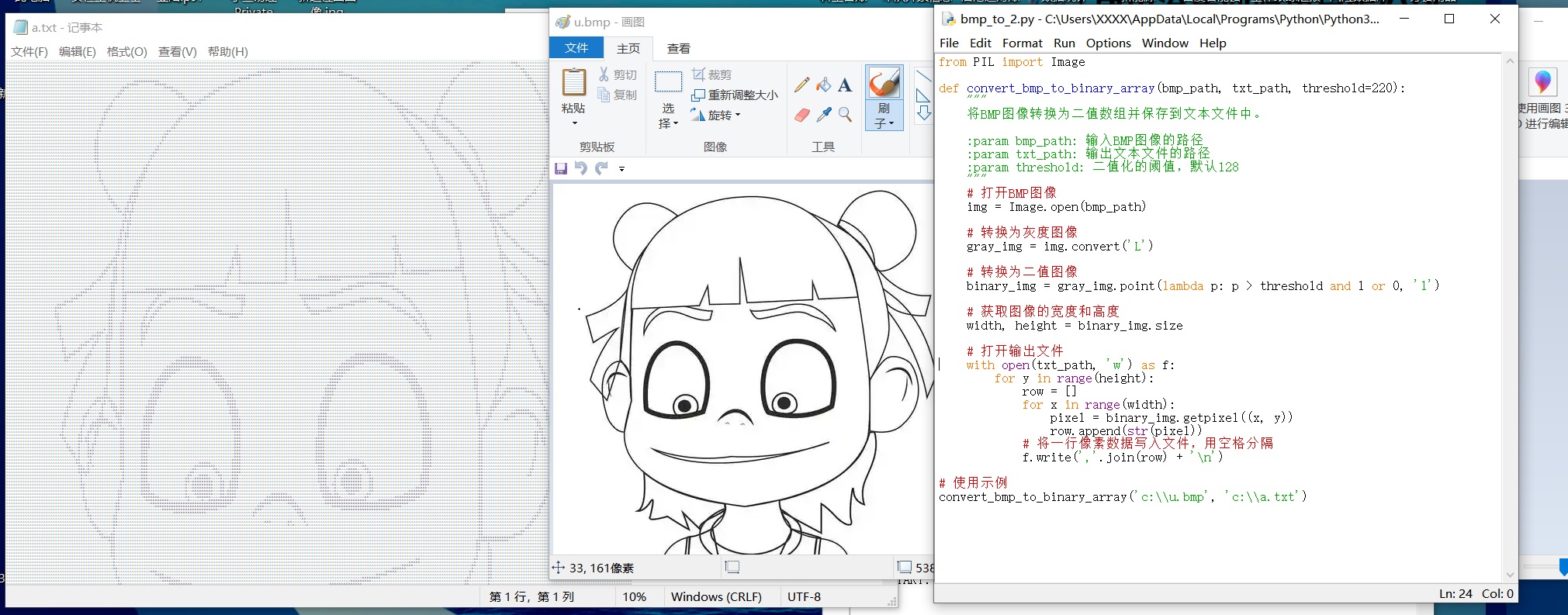Open the IDLE Options menu
1568x615 pixels.
(x=1109, y=43)
